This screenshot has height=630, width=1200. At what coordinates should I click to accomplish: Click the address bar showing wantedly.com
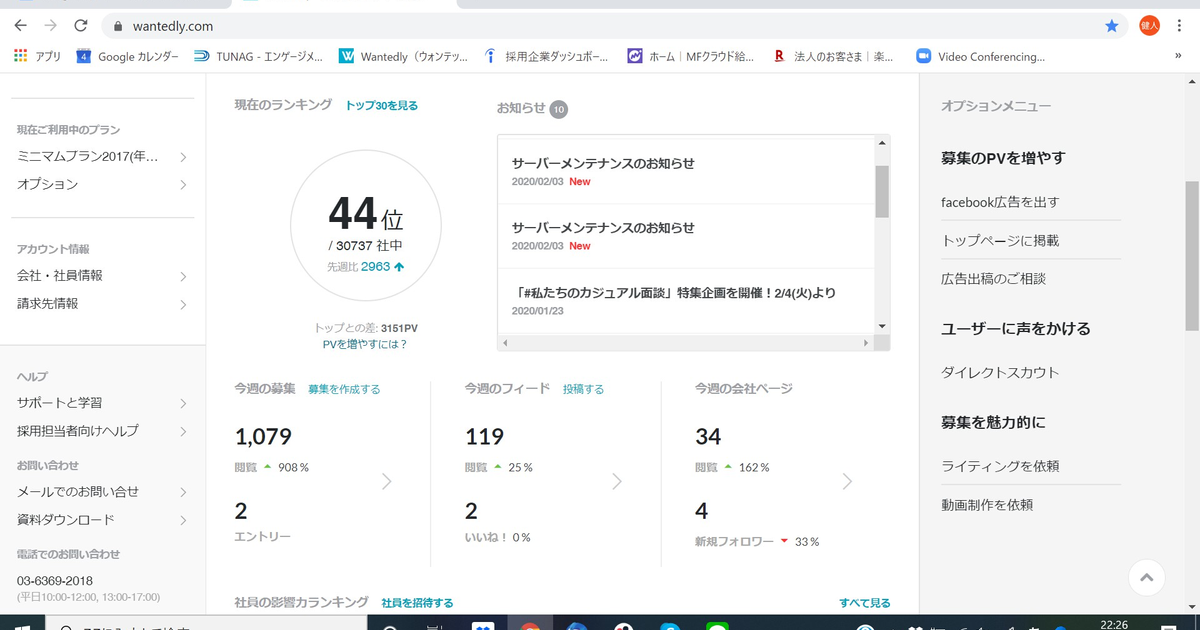tap(600, 26)
